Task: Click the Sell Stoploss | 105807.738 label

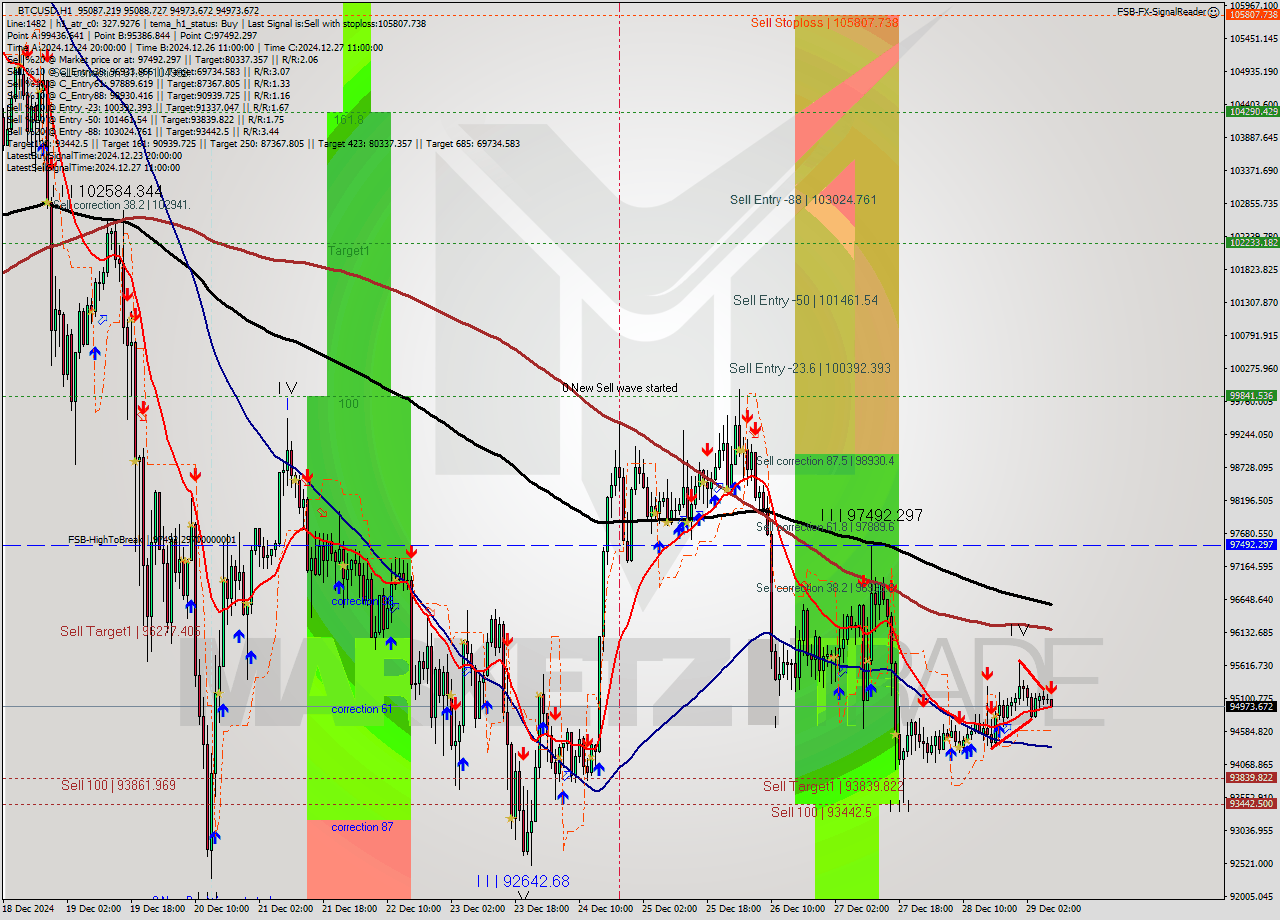Action: pyautogui.click(x=824, y=22)
